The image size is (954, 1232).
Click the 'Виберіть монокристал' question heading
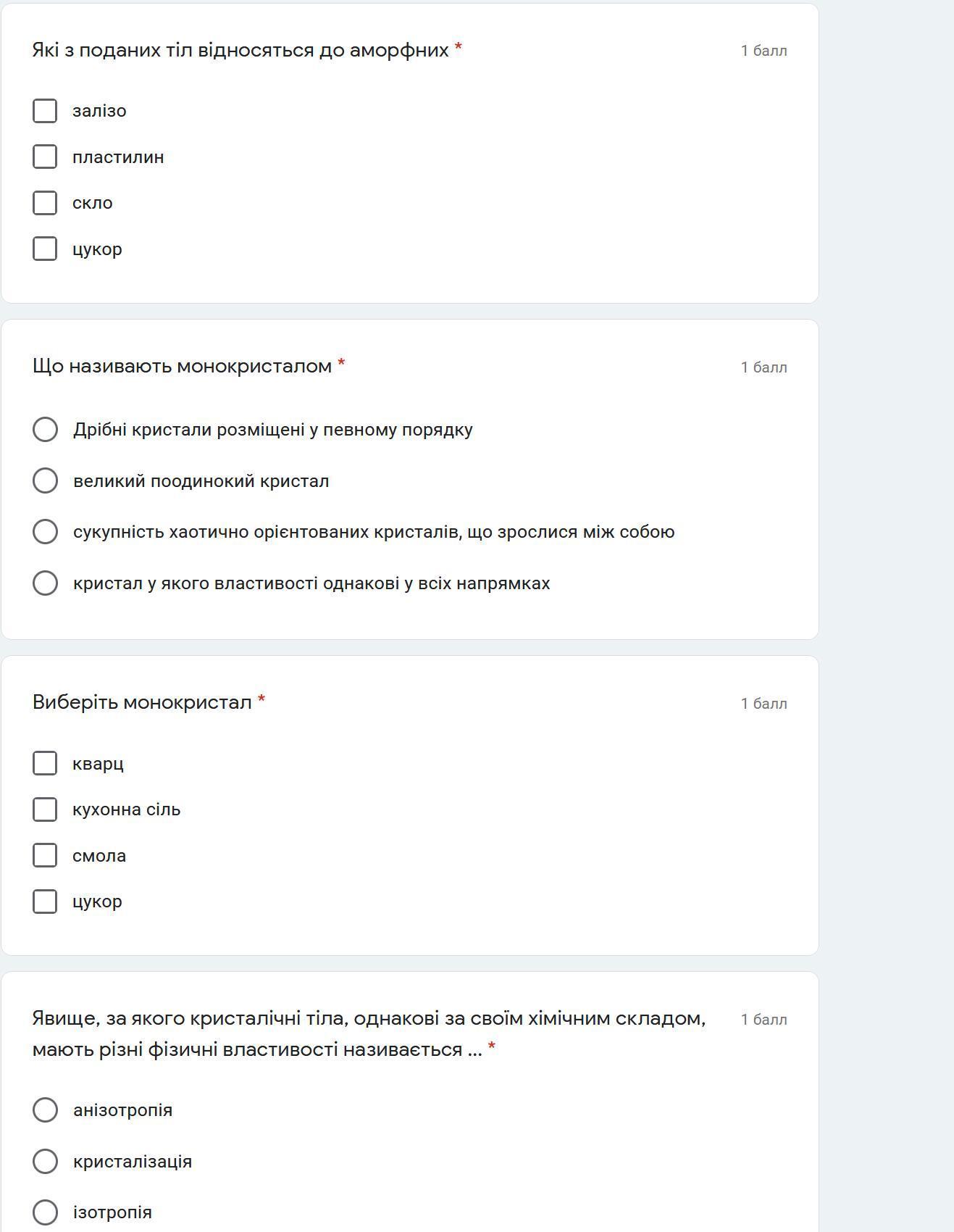tap(142, 702)
